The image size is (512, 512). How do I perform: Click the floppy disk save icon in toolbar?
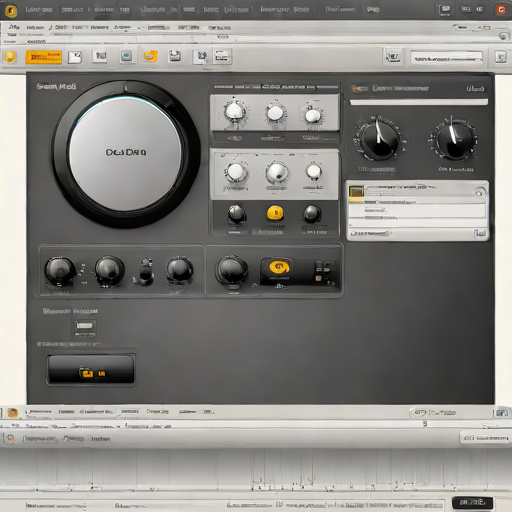tap(175, 56)
